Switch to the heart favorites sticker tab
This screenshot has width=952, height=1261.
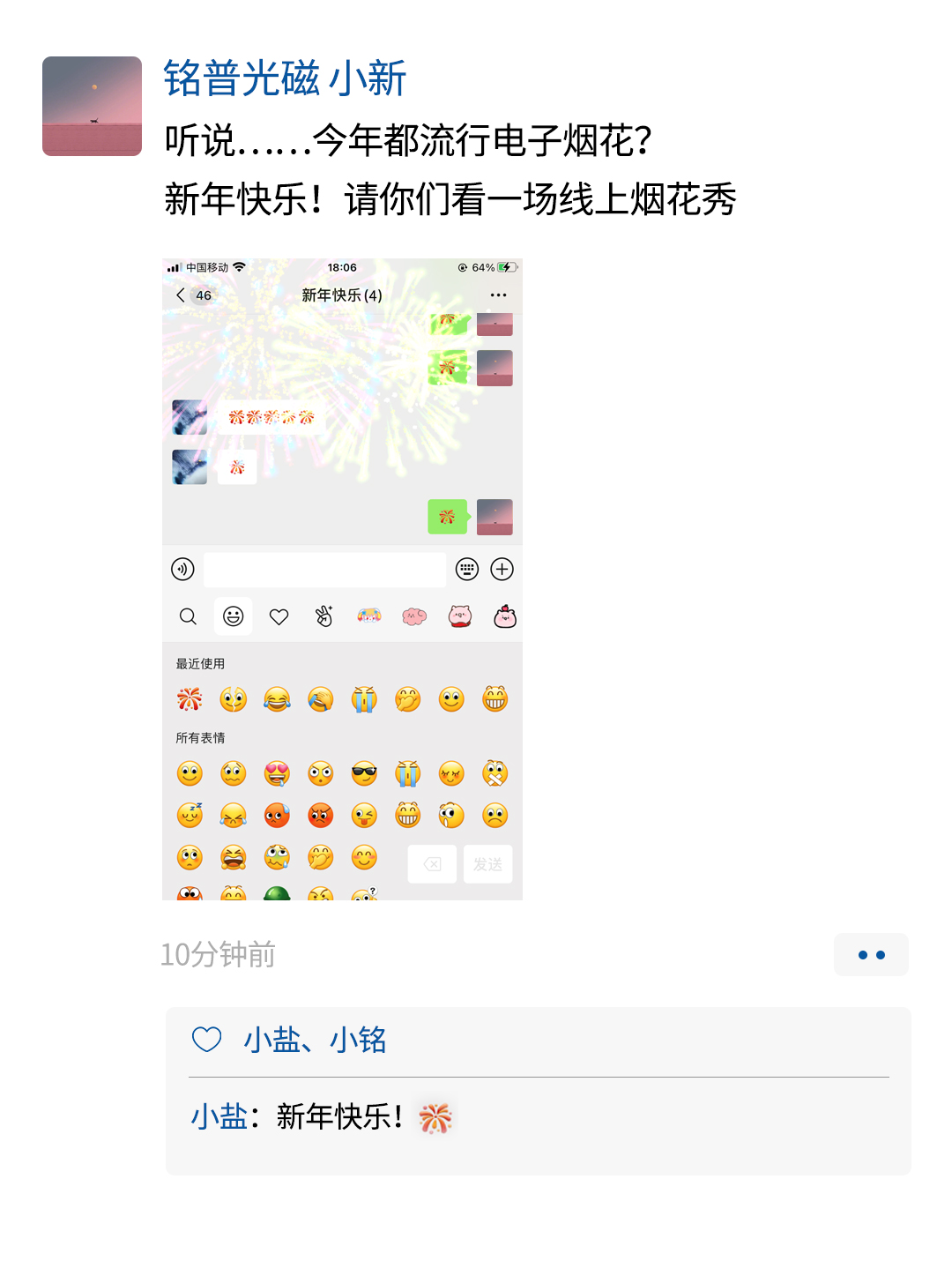pyautogui.click(x=279, y=616)
